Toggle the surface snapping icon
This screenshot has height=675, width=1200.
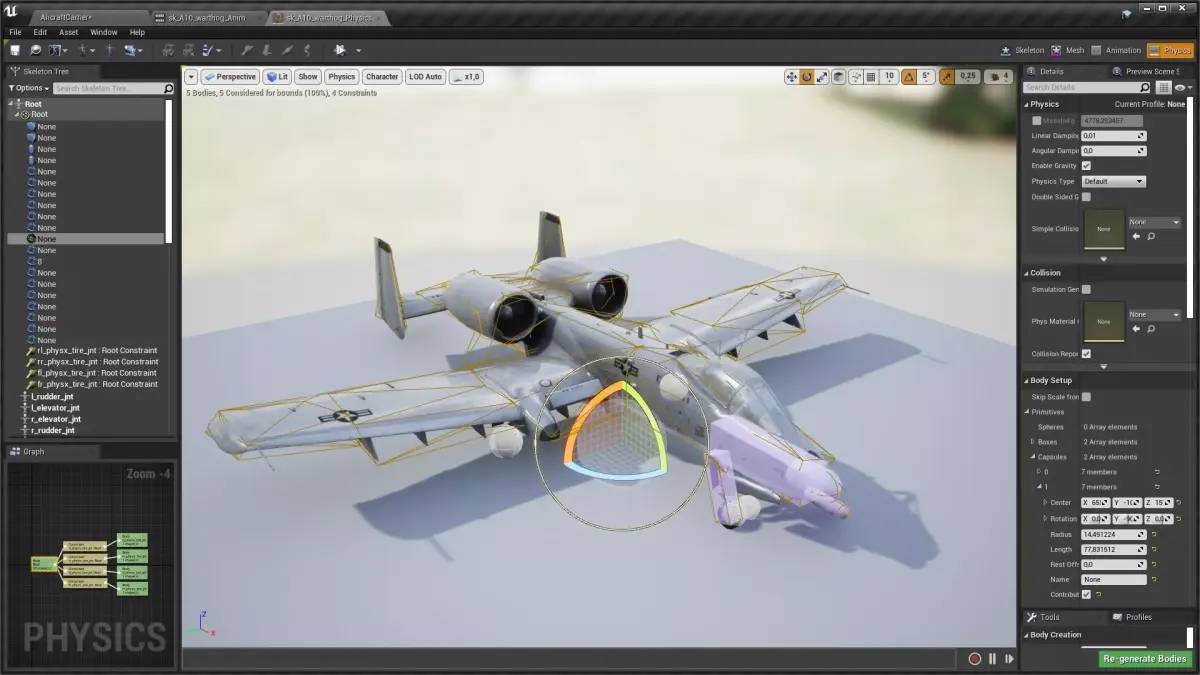point(856,77)
